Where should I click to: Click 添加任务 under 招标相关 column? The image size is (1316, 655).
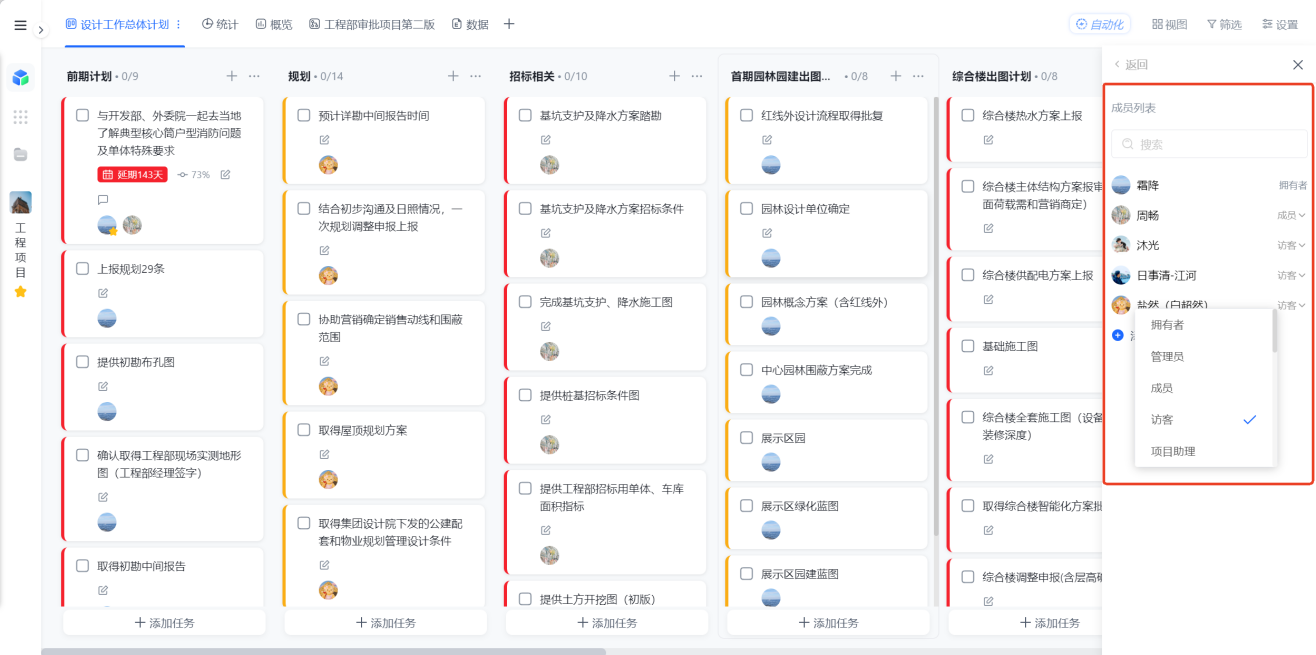[x=607, y=623]
